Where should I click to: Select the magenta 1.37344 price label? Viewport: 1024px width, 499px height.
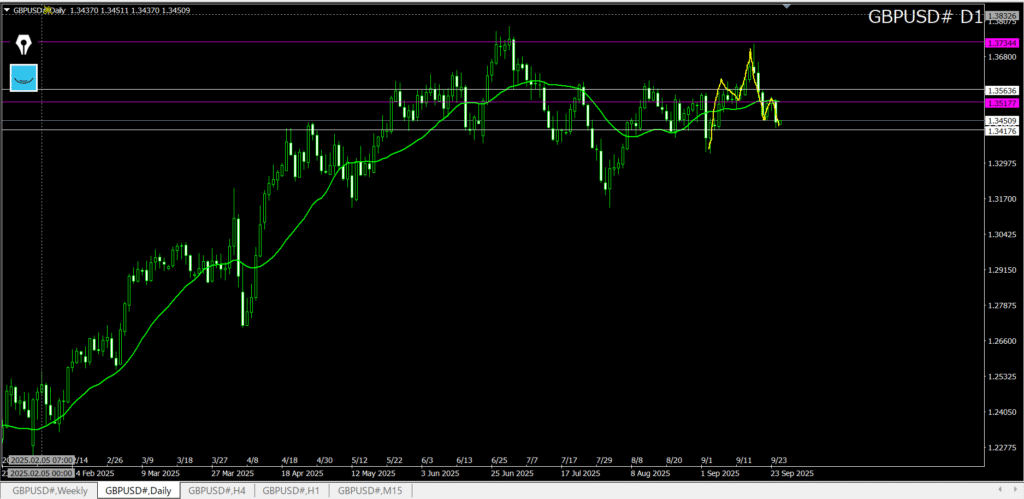coord(1002,43)
